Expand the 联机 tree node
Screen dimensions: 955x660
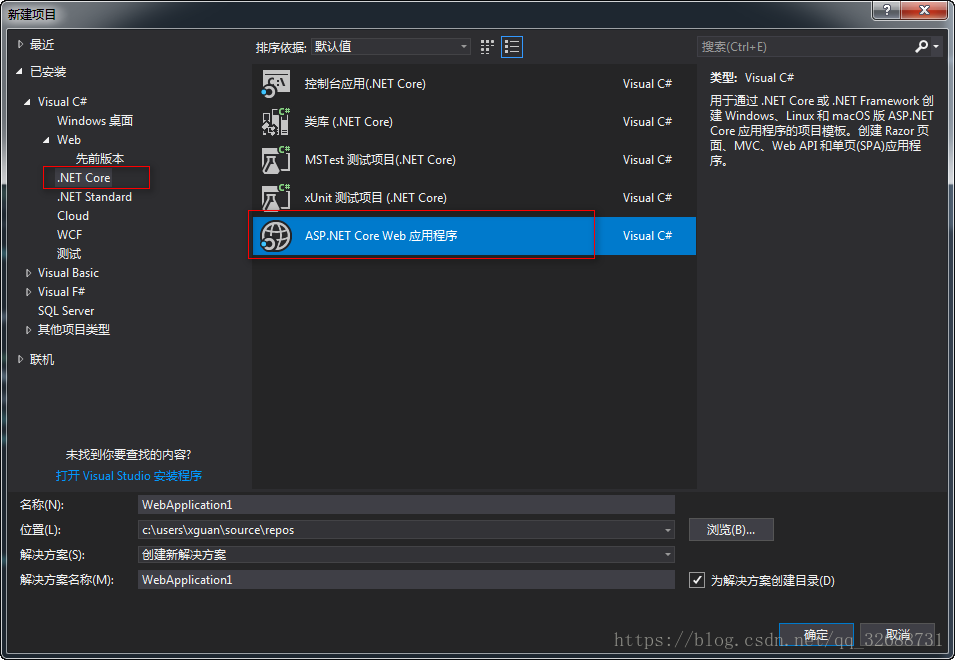click(x=20, y=360)
